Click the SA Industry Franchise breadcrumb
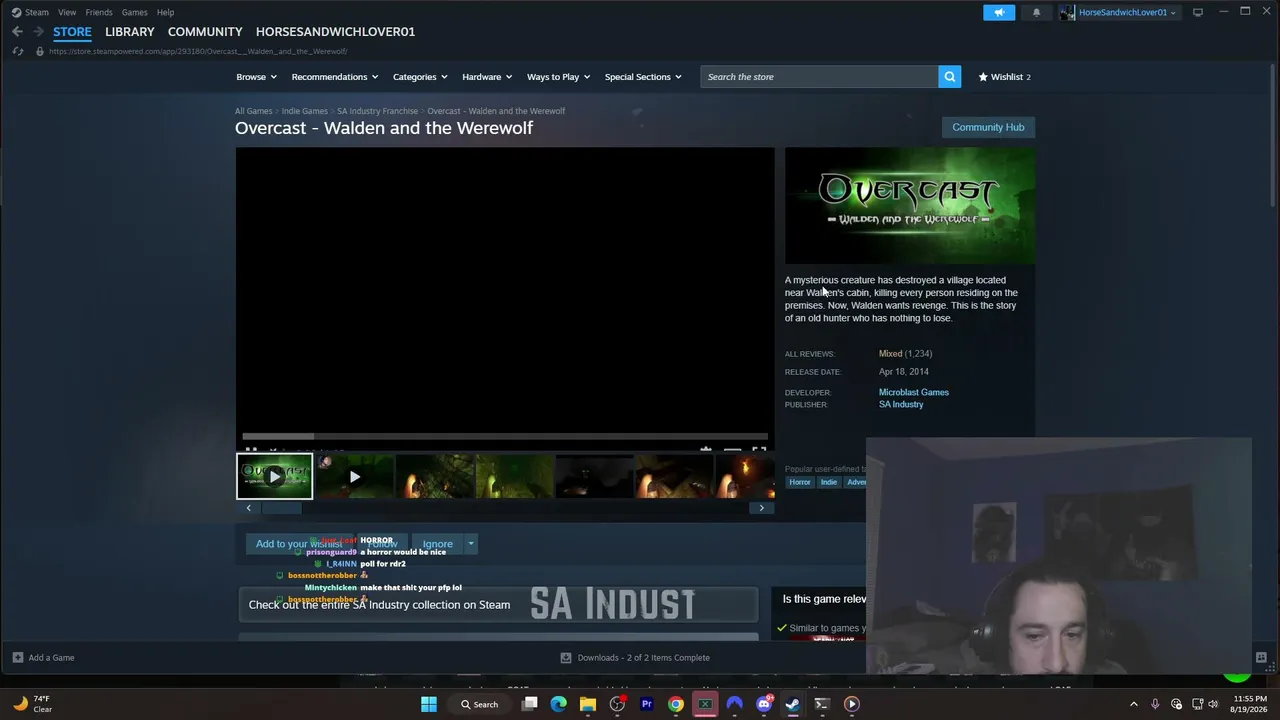 [377, 111]
